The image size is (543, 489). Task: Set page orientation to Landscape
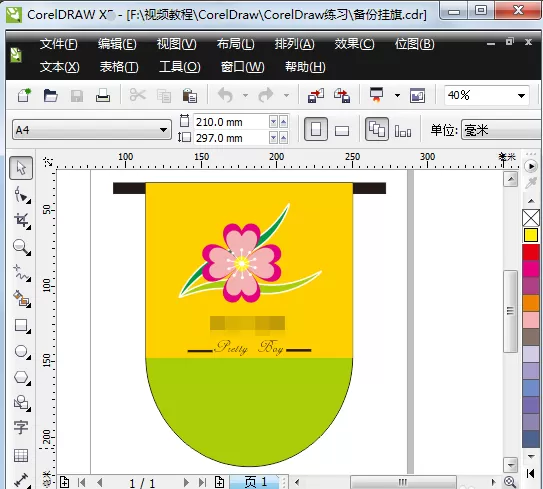pyautogui.click(x=342, y=131)
